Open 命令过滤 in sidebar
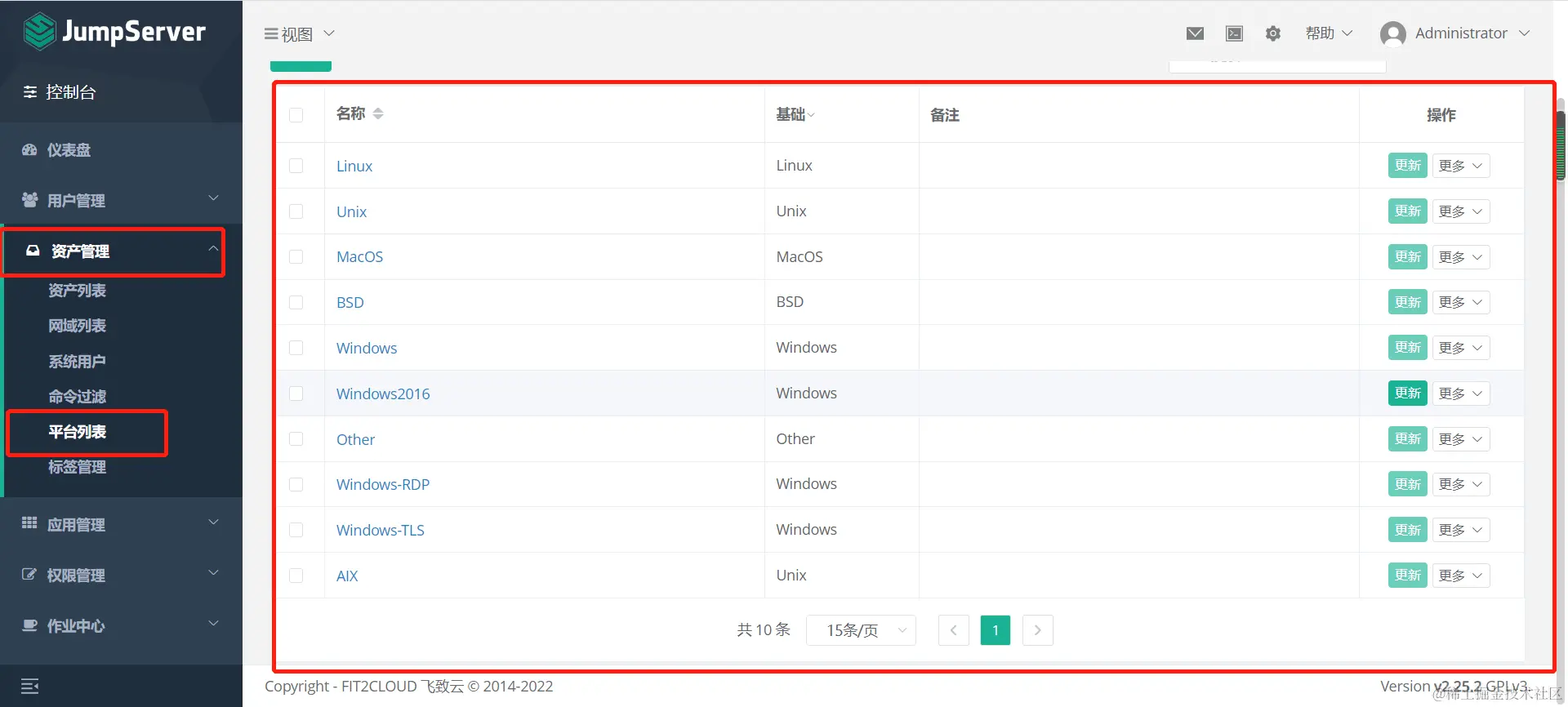Screen dimensions: 1568x707 click(x=77, y=396)
